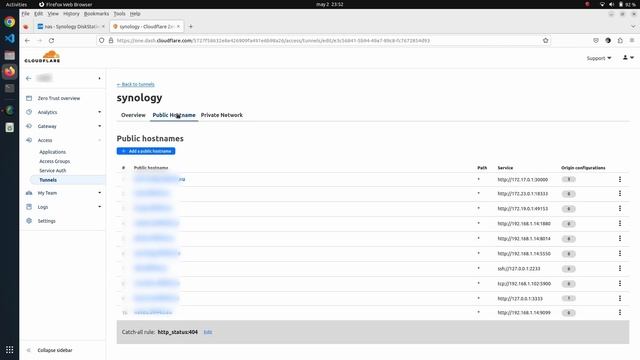Open row menu for http://172.17.0.1:30000

click(620, 179)
